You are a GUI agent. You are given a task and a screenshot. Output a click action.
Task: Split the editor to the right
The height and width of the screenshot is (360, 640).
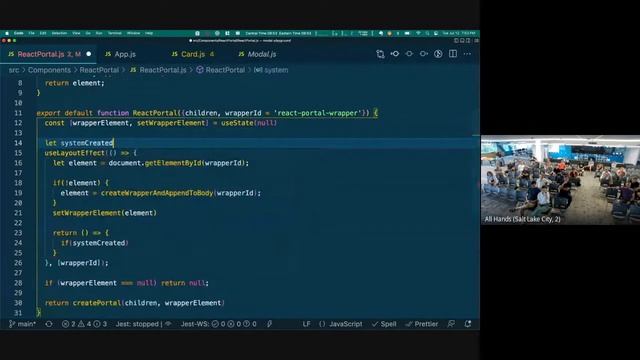click(453, 54)
